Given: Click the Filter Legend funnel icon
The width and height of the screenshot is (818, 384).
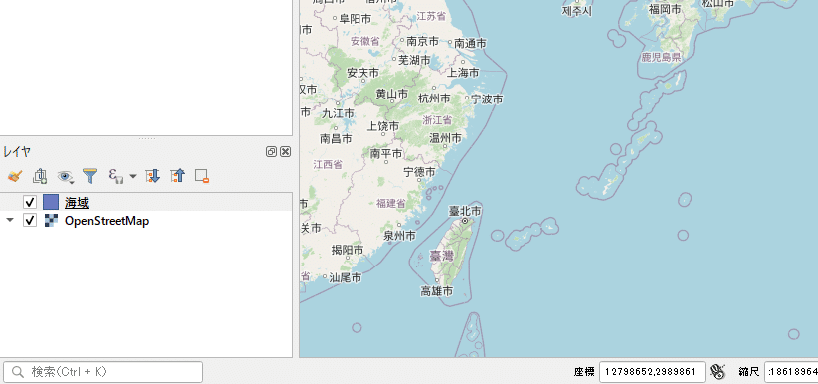Looking at the screenshot, I should pos(90,176).
